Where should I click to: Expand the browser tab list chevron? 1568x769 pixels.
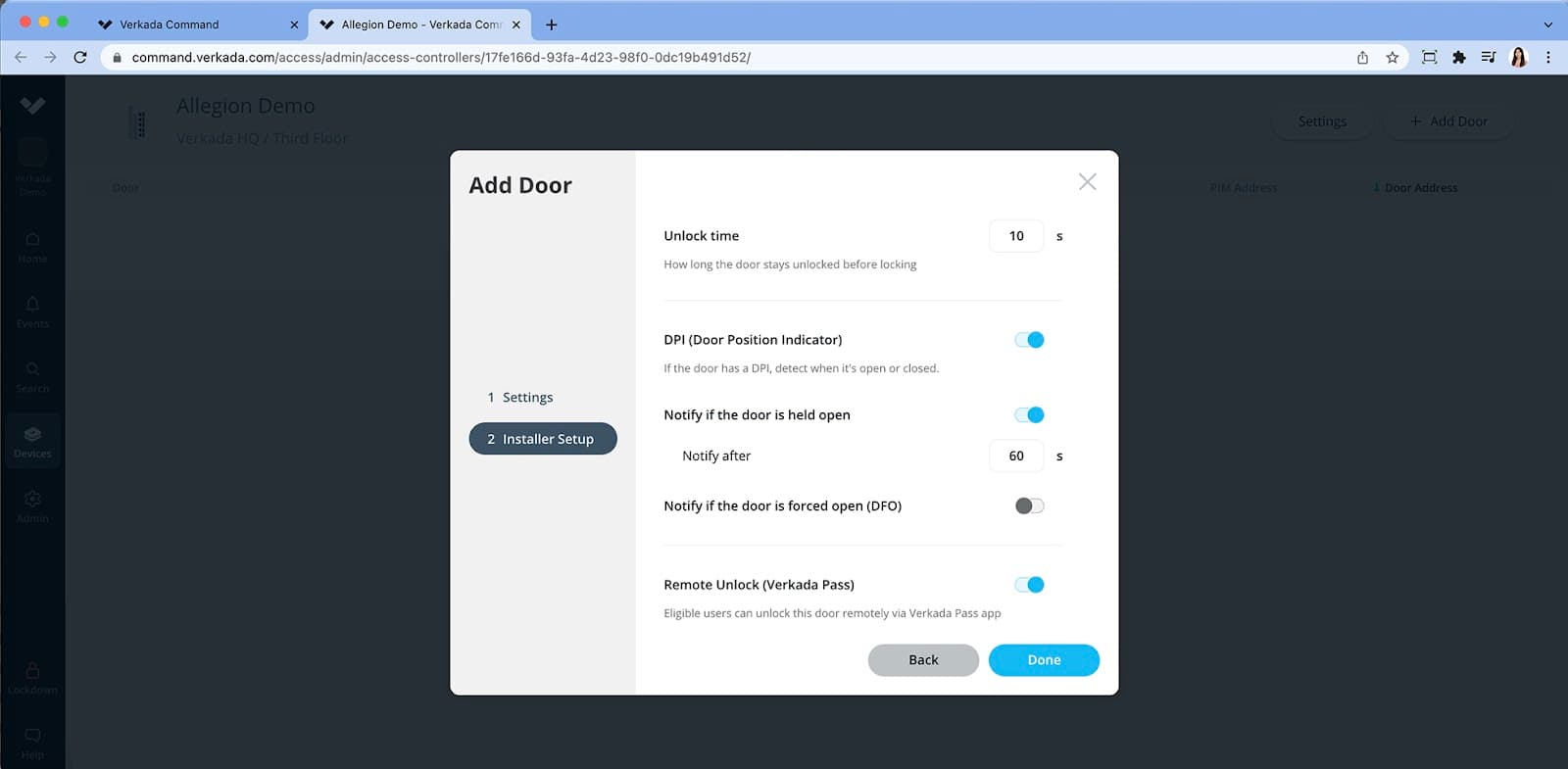[x=1547, y=24]
